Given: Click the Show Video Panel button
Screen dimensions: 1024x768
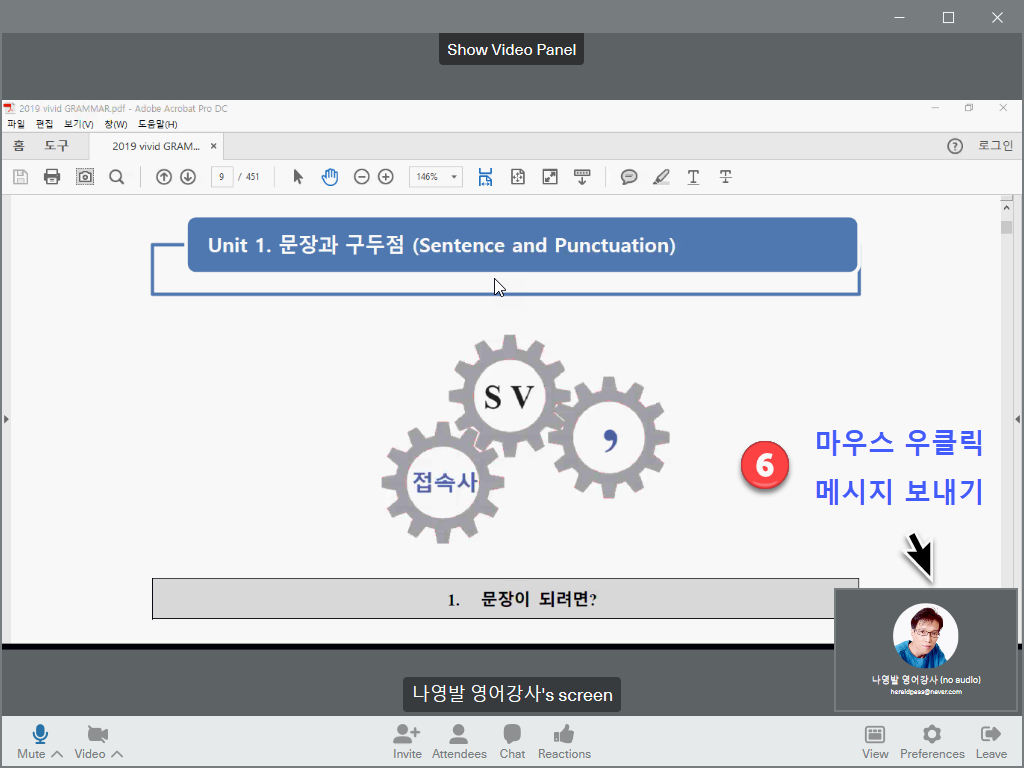Looking at the screenshot, I should click(511, 49).
